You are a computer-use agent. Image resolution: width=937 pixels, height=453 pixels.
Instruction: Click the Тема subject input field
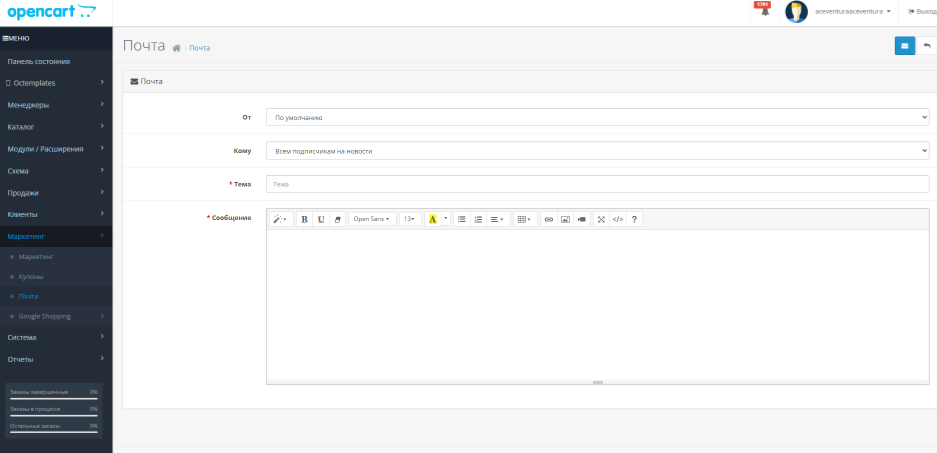tap(597, 184)
